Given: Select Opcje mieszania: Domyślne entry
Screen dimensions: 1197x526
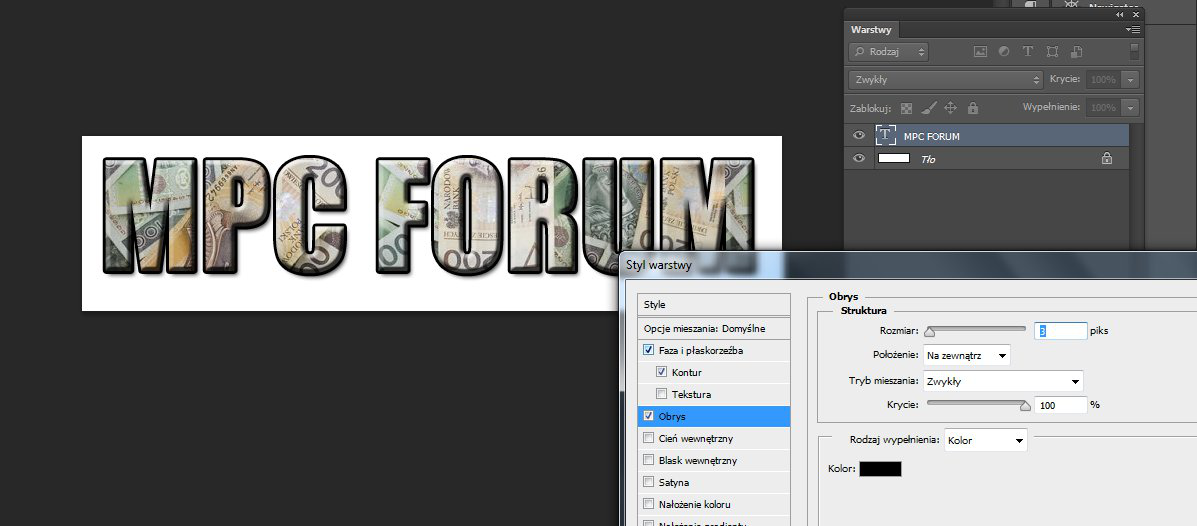Looking at the screenshot, I should [714, 328].
